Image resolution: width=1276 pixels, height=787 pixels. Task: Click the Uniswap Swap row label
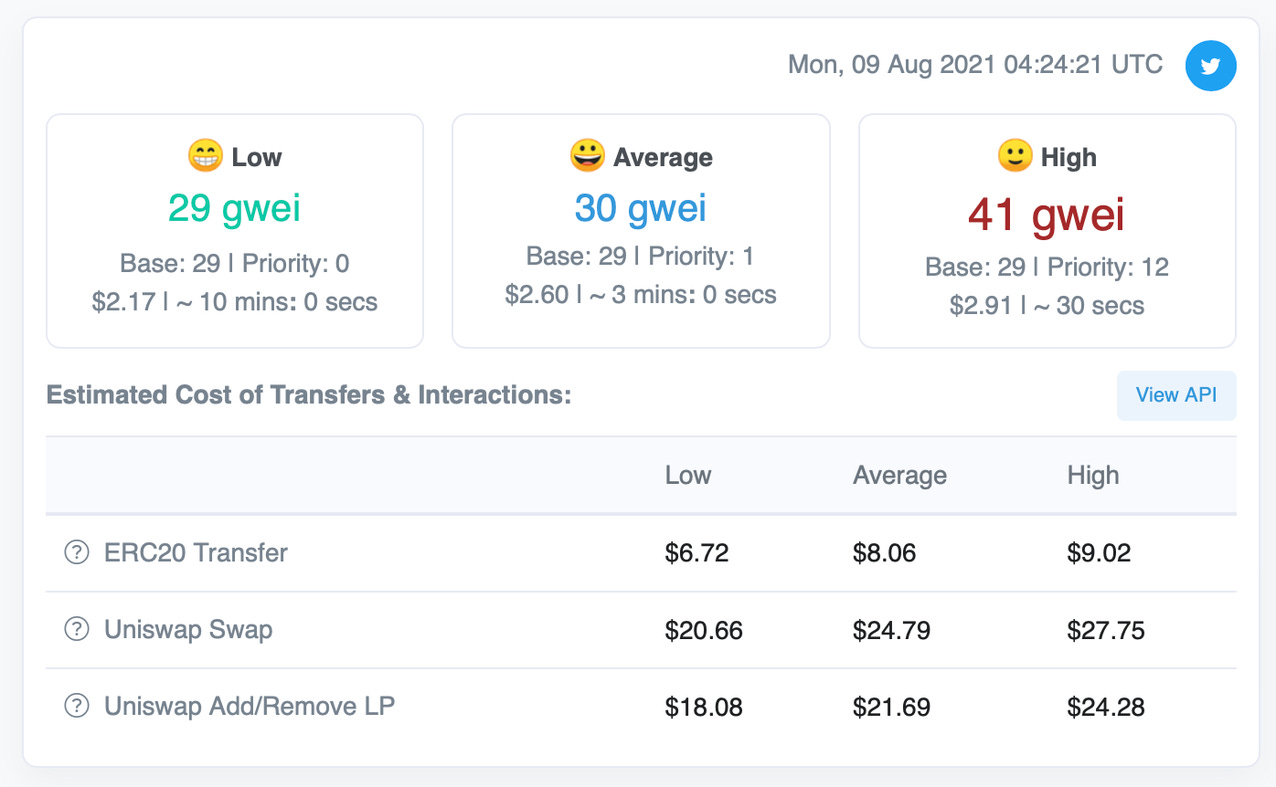click(188, 629)
